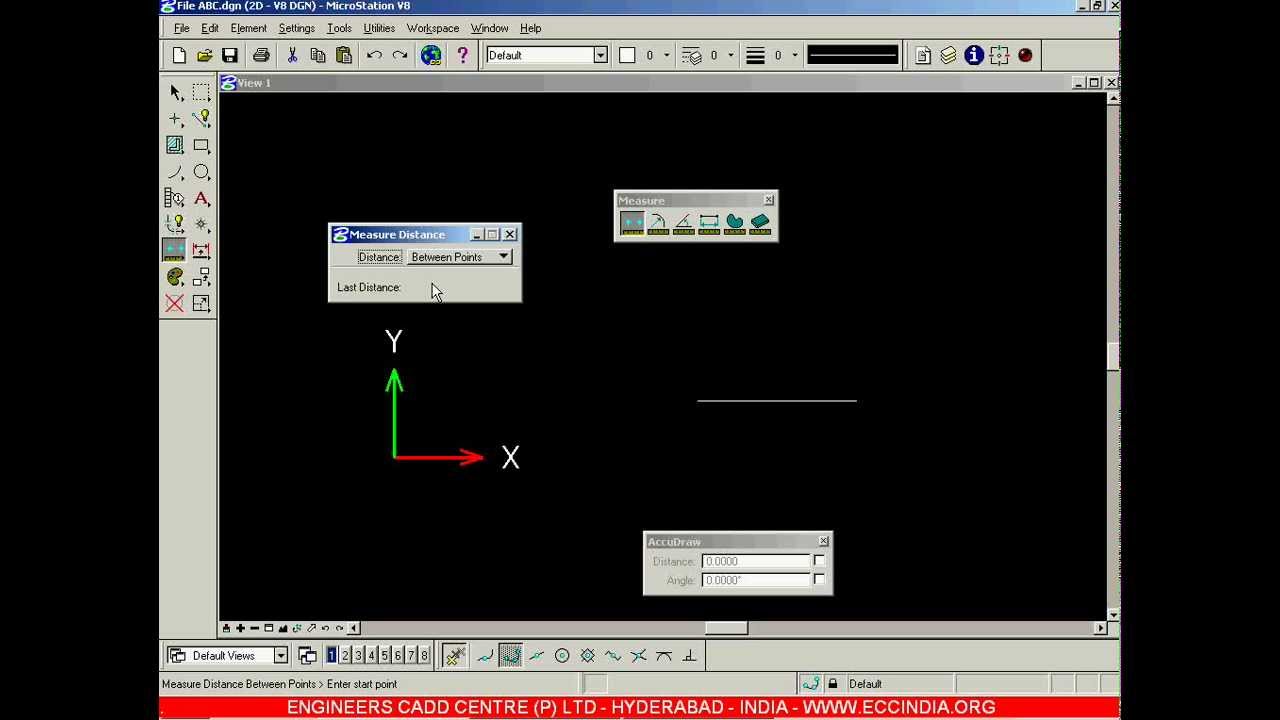The width and height of the screenshot is (1280, 720).
Task: Click the Print icon
Action: coord(261,55)
